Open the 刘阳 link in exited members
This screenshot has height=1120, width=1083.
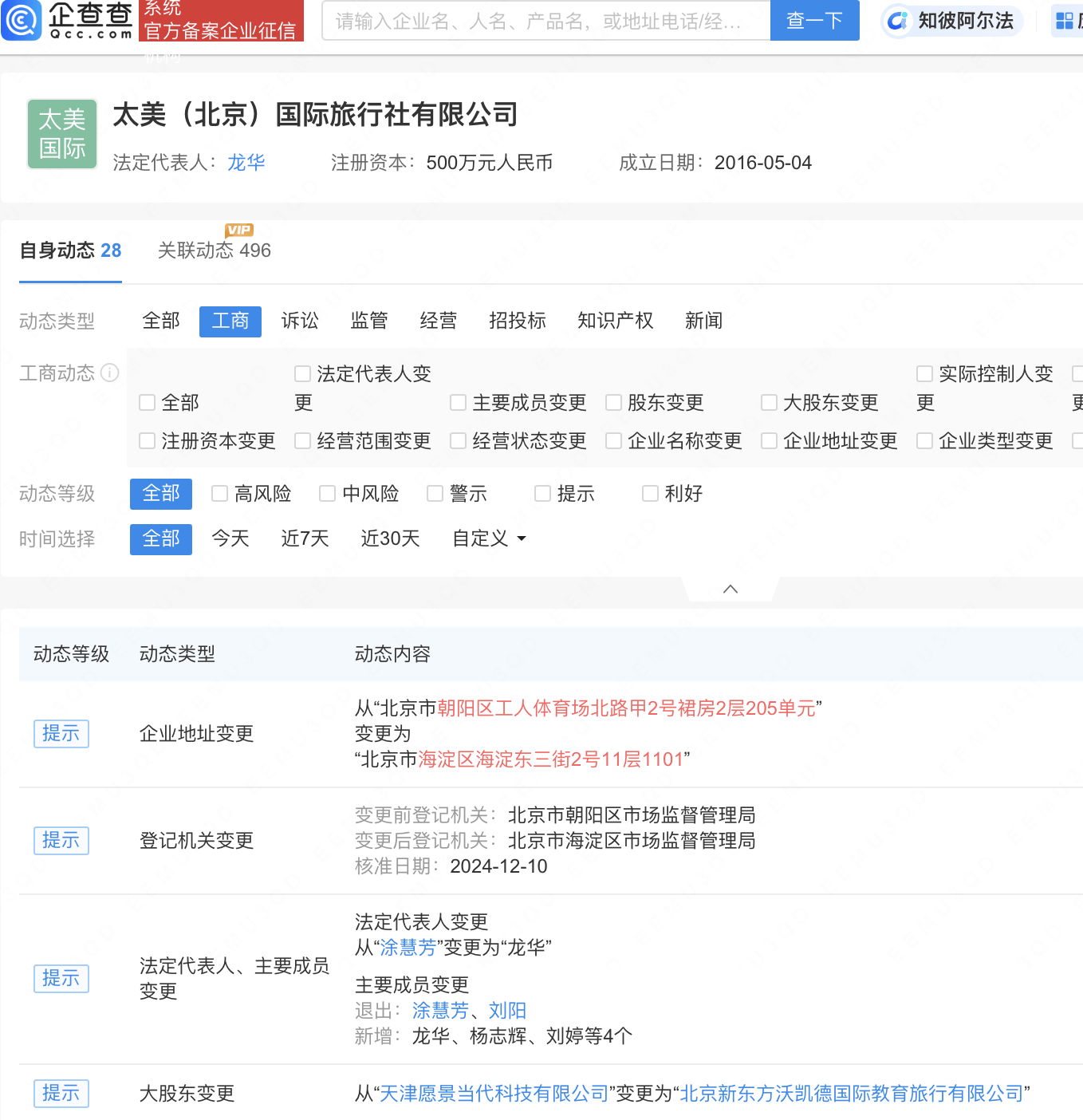507,1011
